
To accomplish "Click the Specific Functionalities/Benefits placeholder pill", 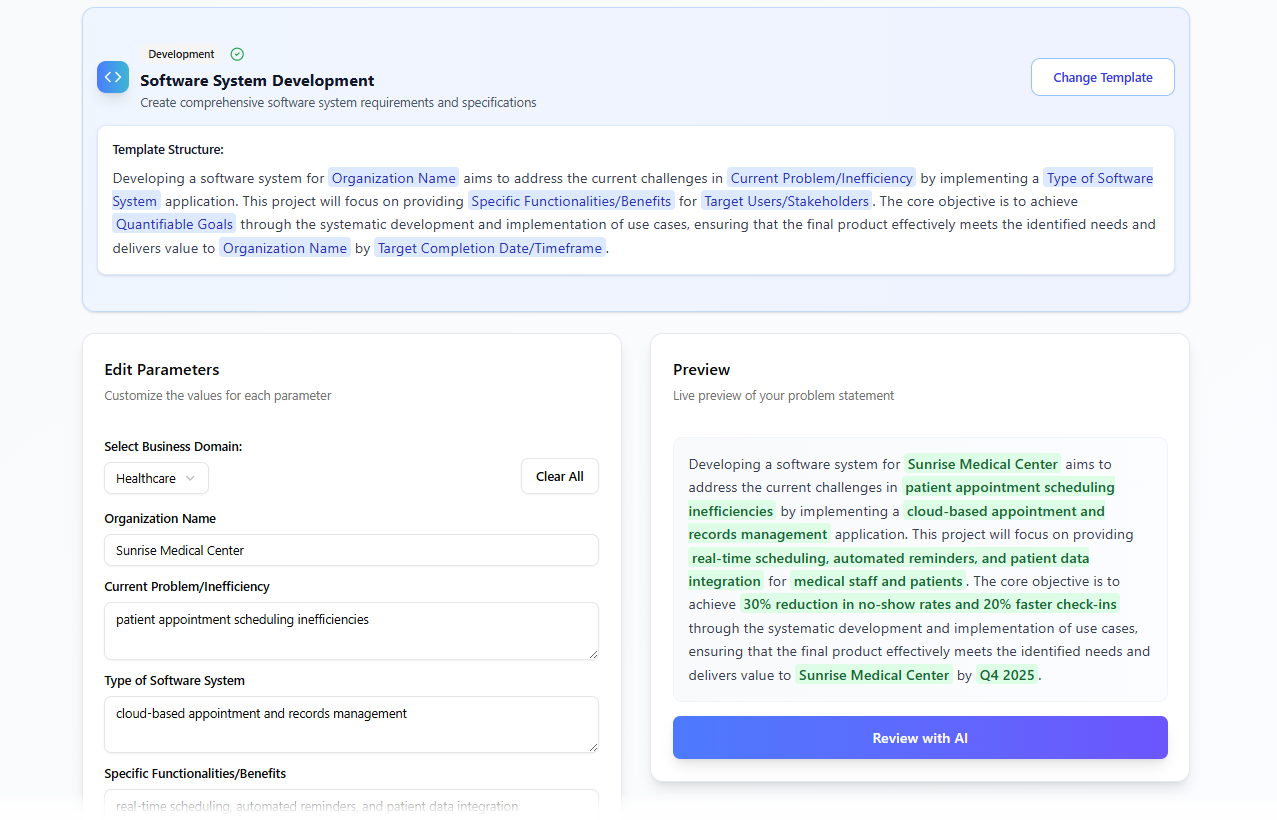I will (571, 200).
